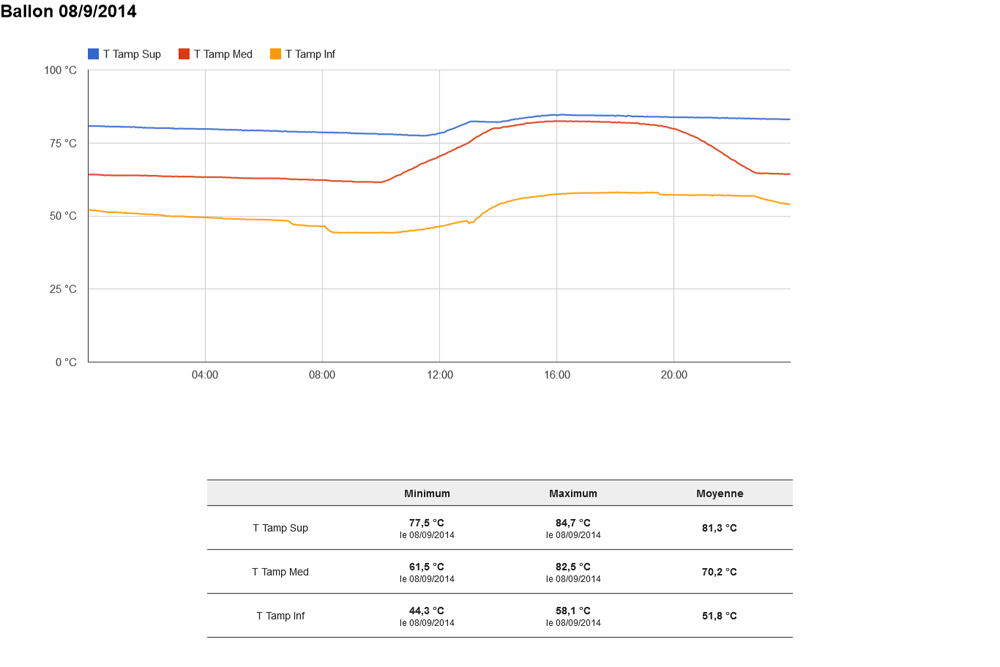Click the 20:00 time axis label
Screen dimensions: 1000x667
pos(674,375)
